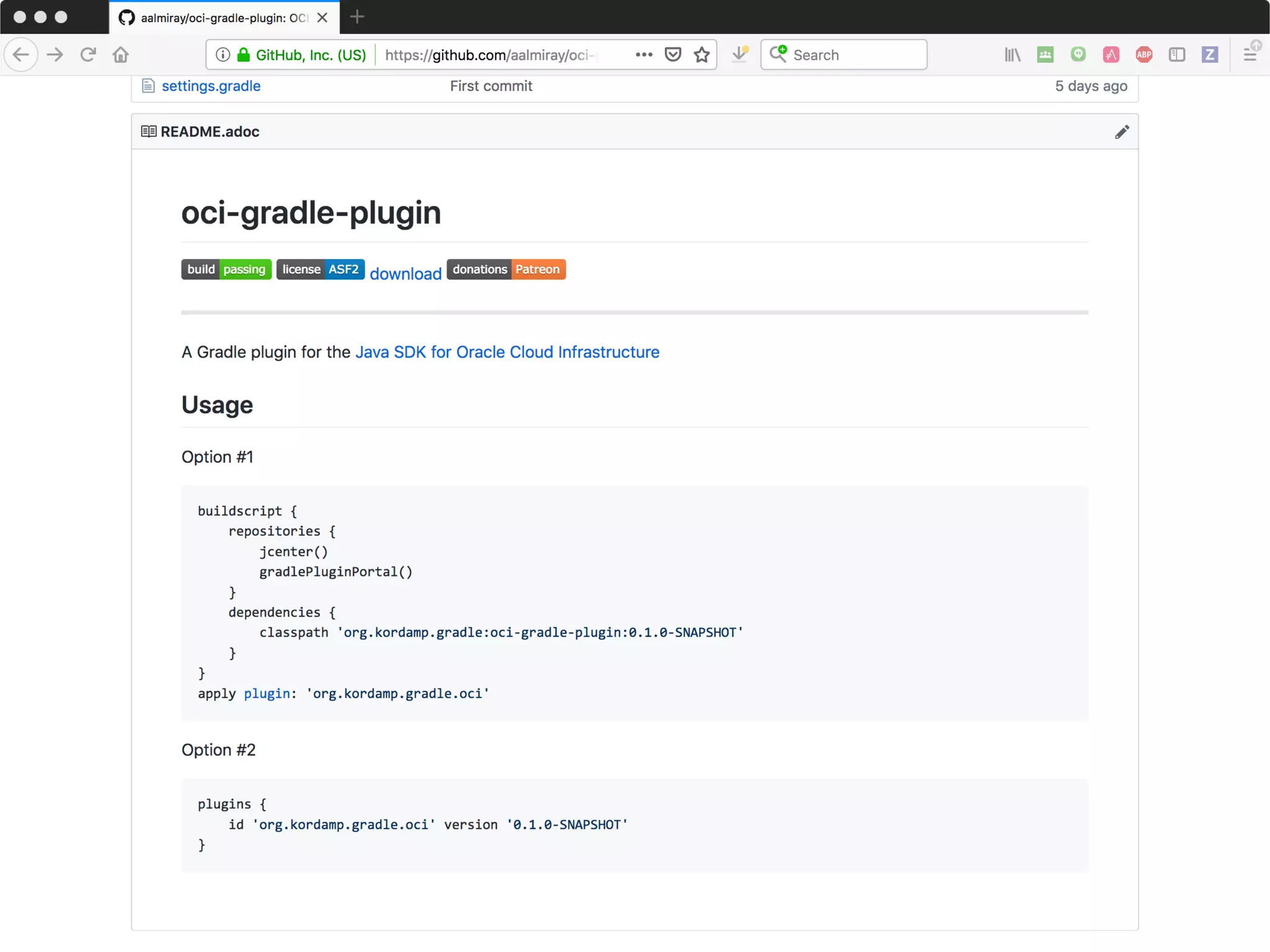Open the Firefox Library icon
Image resolution: width=1270 pixels, height=952 pixels.
1012,55
